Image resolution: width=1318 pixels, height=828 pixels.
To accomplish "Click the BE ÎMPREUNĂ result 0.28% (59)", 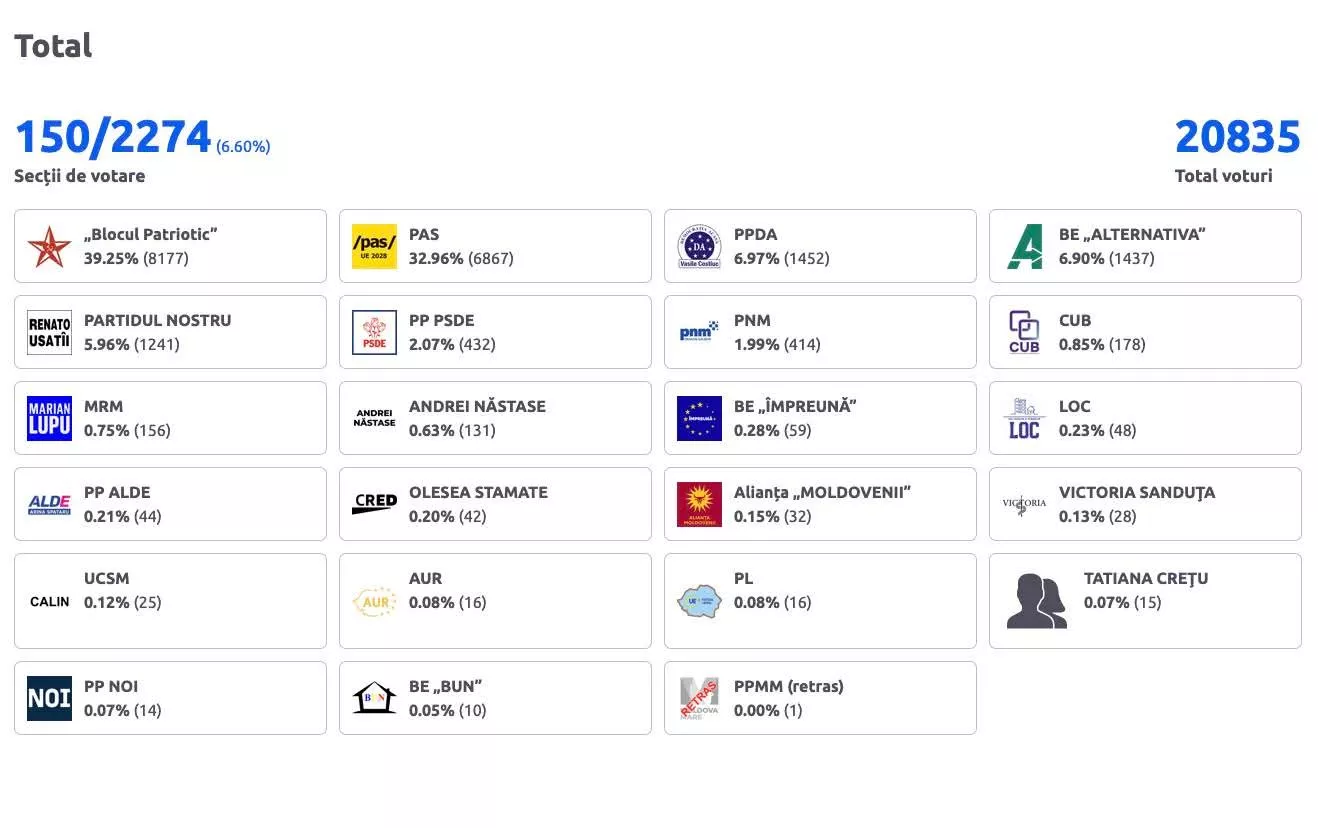I will (773, 430).
